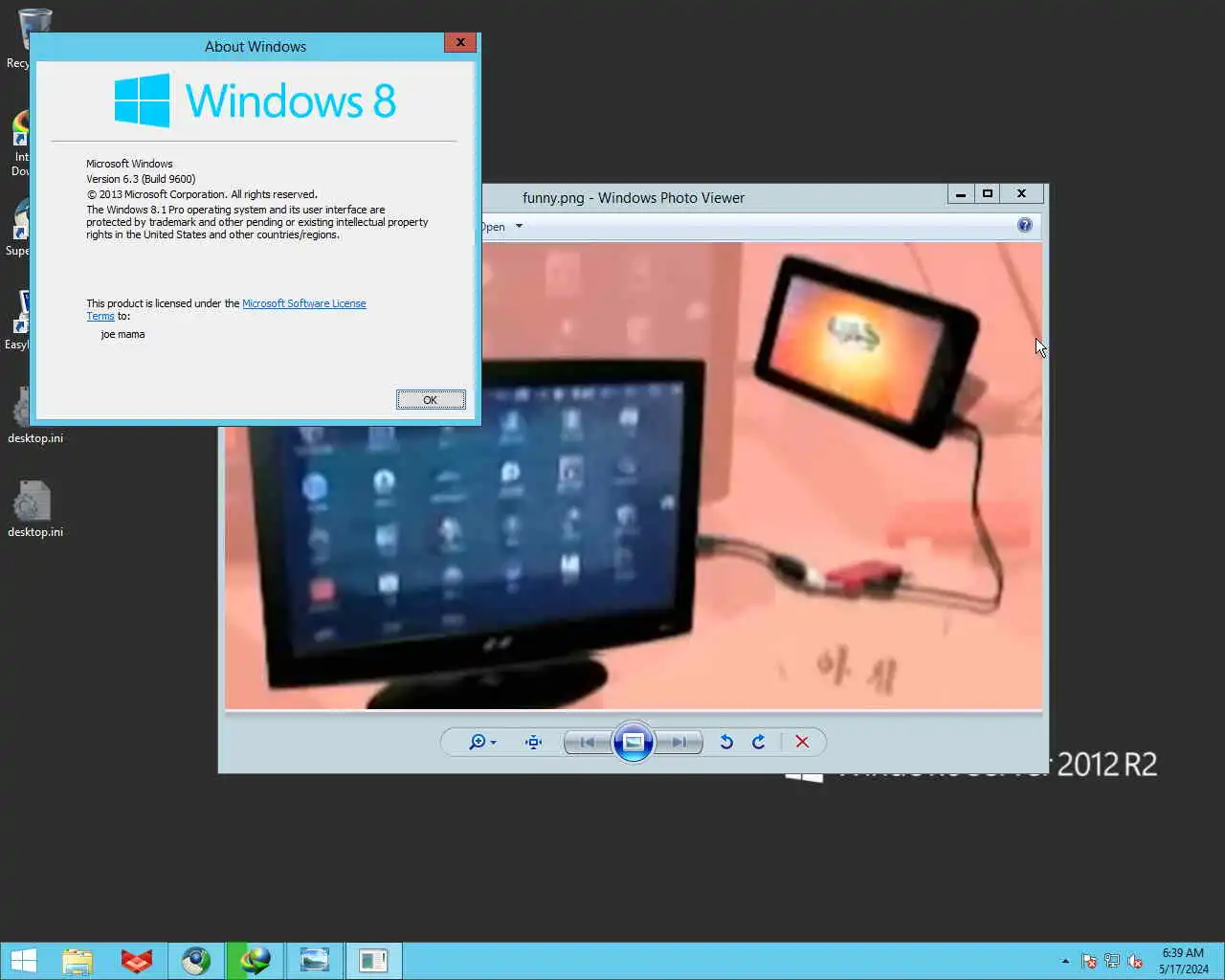Go to the next image in Photo Viewer
This screenshot has height=980, width=1225.
pyautogui.click(x=679, y=742)
